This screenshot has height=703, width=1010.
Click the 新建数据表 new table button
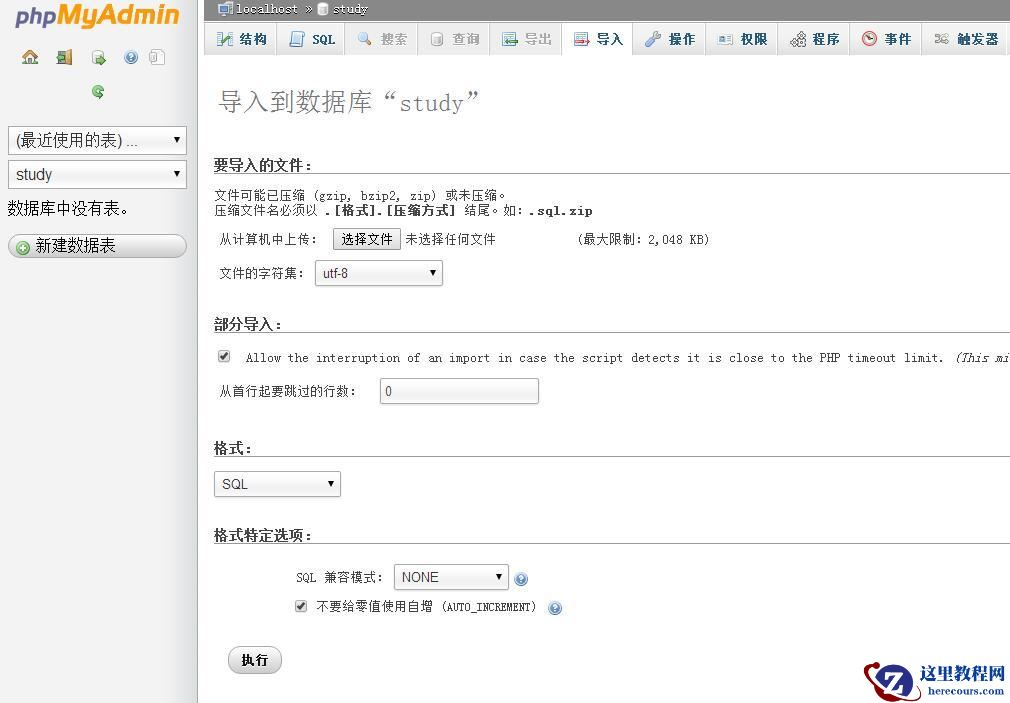(x=97, y=246)
